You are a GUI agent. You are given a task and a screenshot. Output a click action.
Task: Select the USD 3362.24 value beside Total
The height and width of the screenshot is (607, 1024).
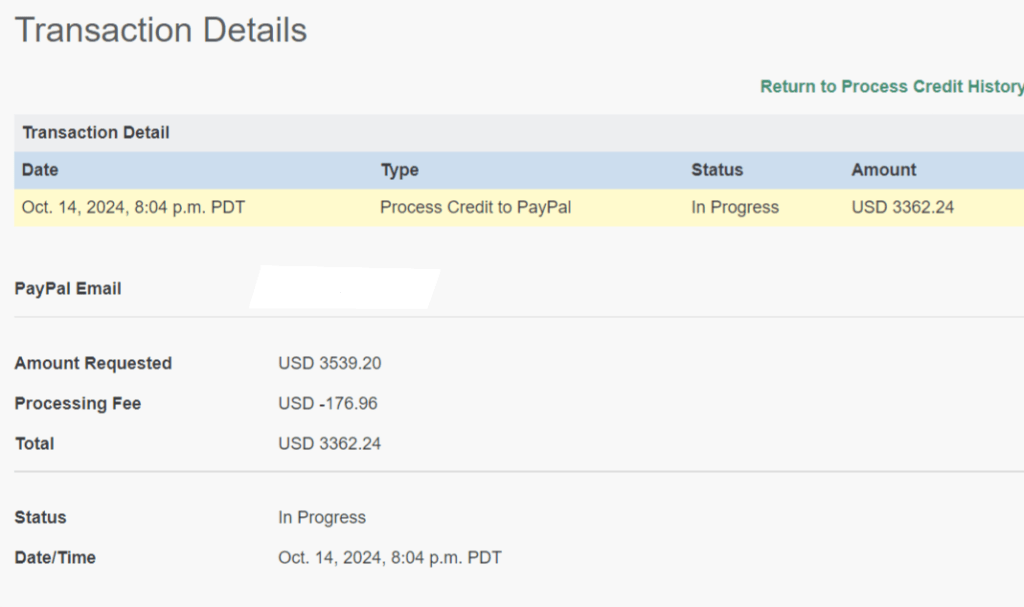pyautogui.click(x=329, y=444)
